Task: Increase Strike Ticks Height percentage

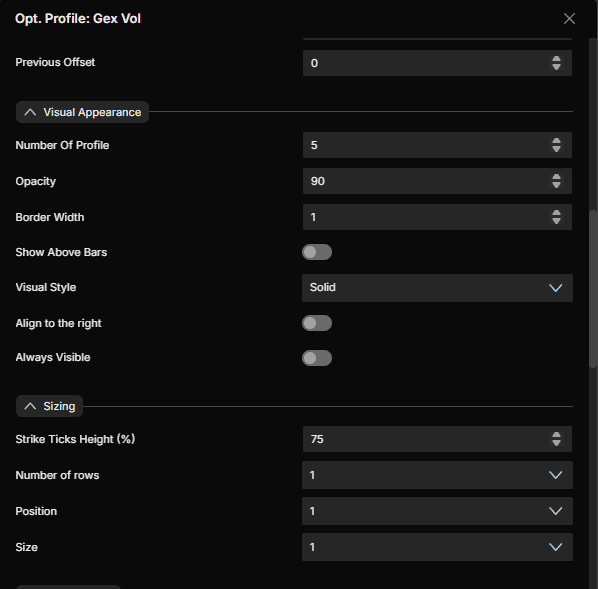Action: 556,435
